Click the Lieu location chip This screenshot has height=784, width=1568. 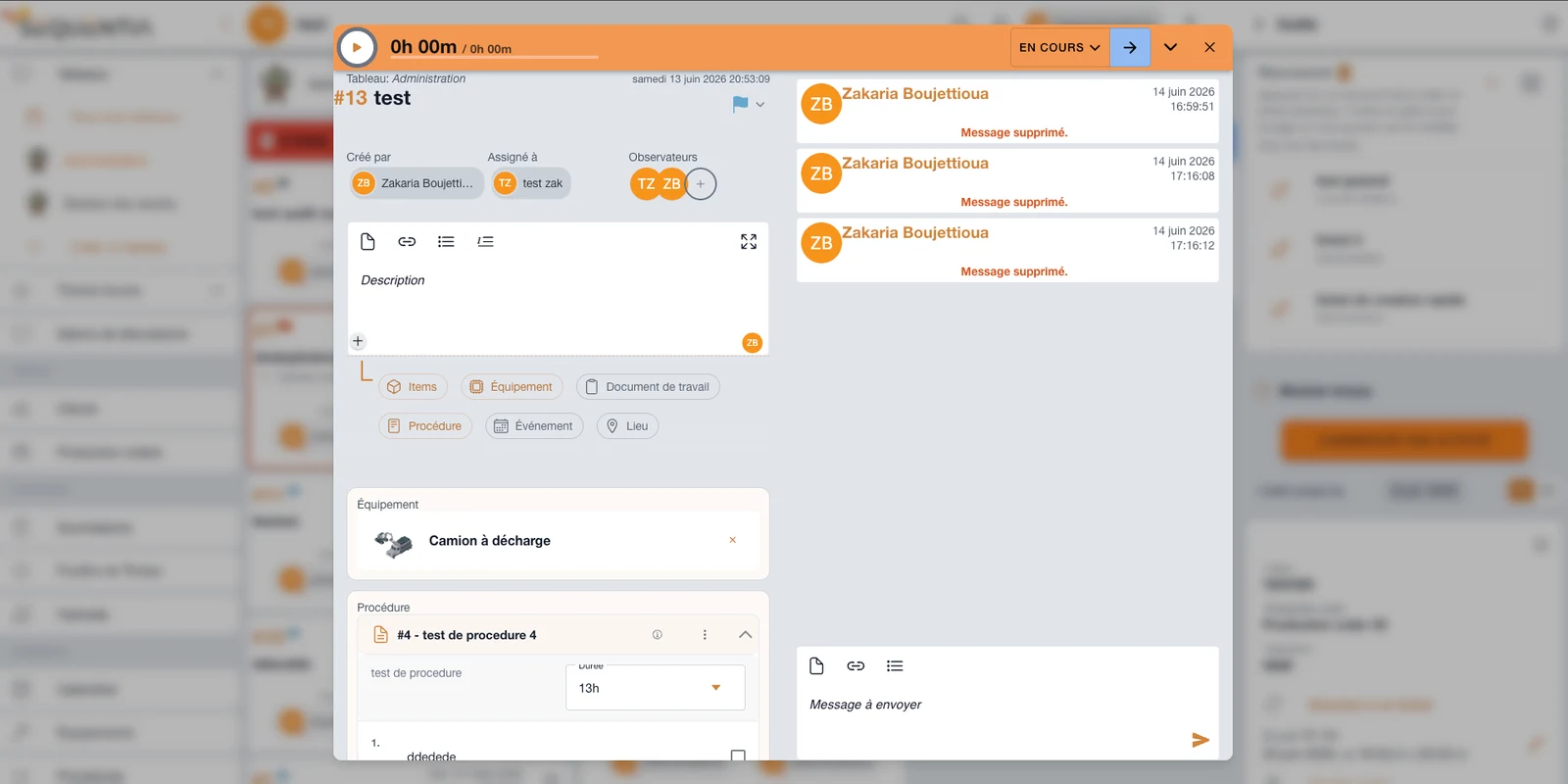627,426
